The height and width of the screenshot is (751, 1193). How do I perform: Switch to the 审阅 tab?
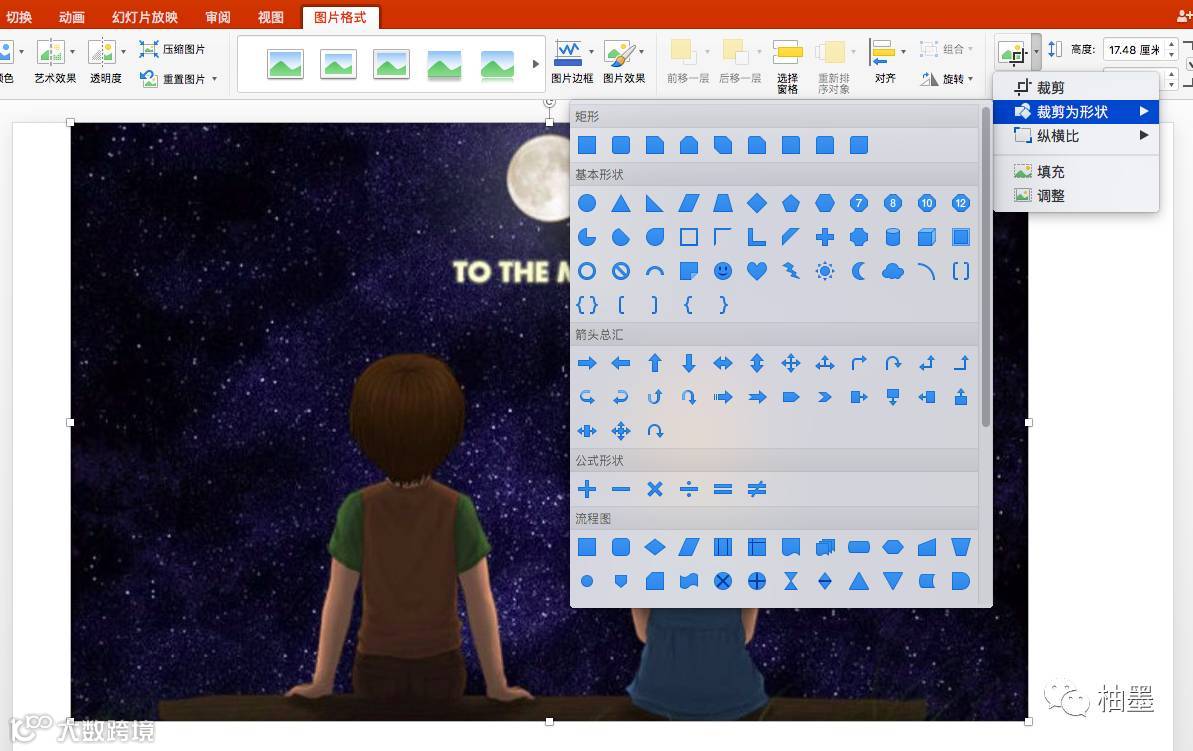218,17
